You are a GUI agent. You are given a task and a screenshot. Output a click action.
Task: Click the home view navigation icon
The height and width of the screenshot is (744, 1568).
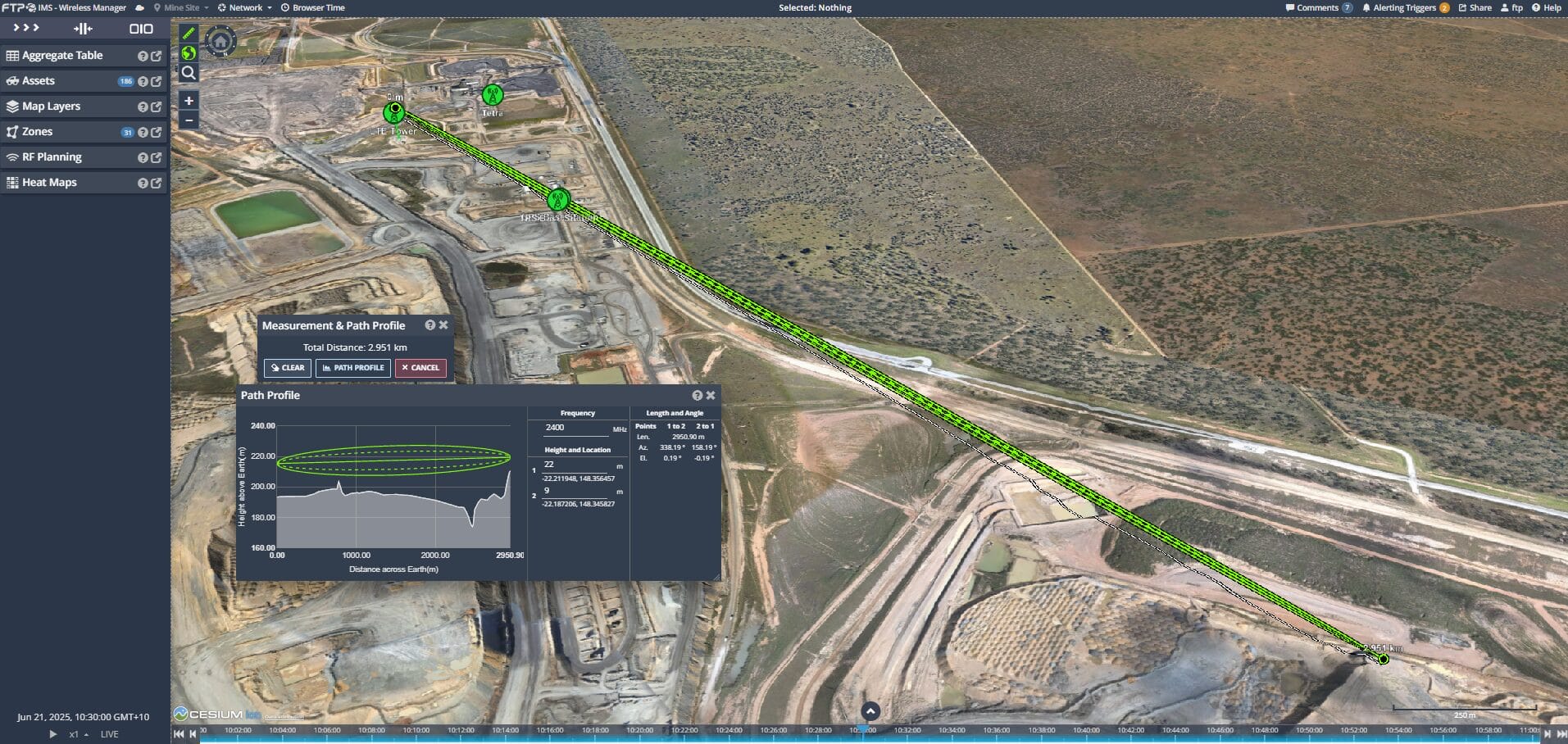click(219, 39)
